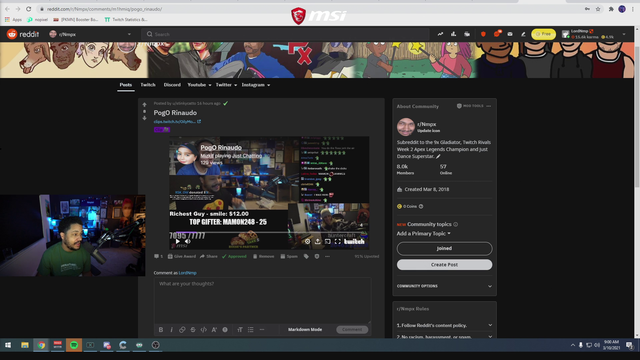
Task: Toggle Bold in comment editor
Action: pos(161,329)
